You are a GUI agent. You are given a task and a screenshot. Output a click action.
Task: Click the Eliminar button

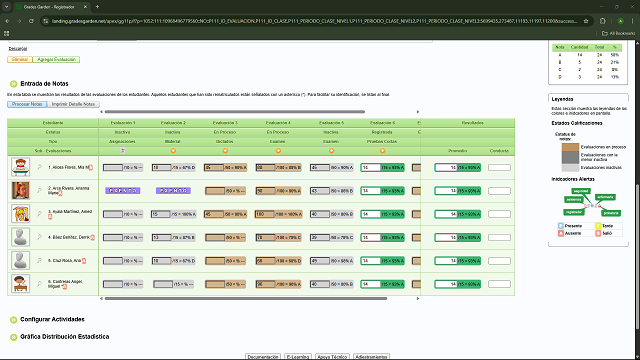[x=20, y=60]
